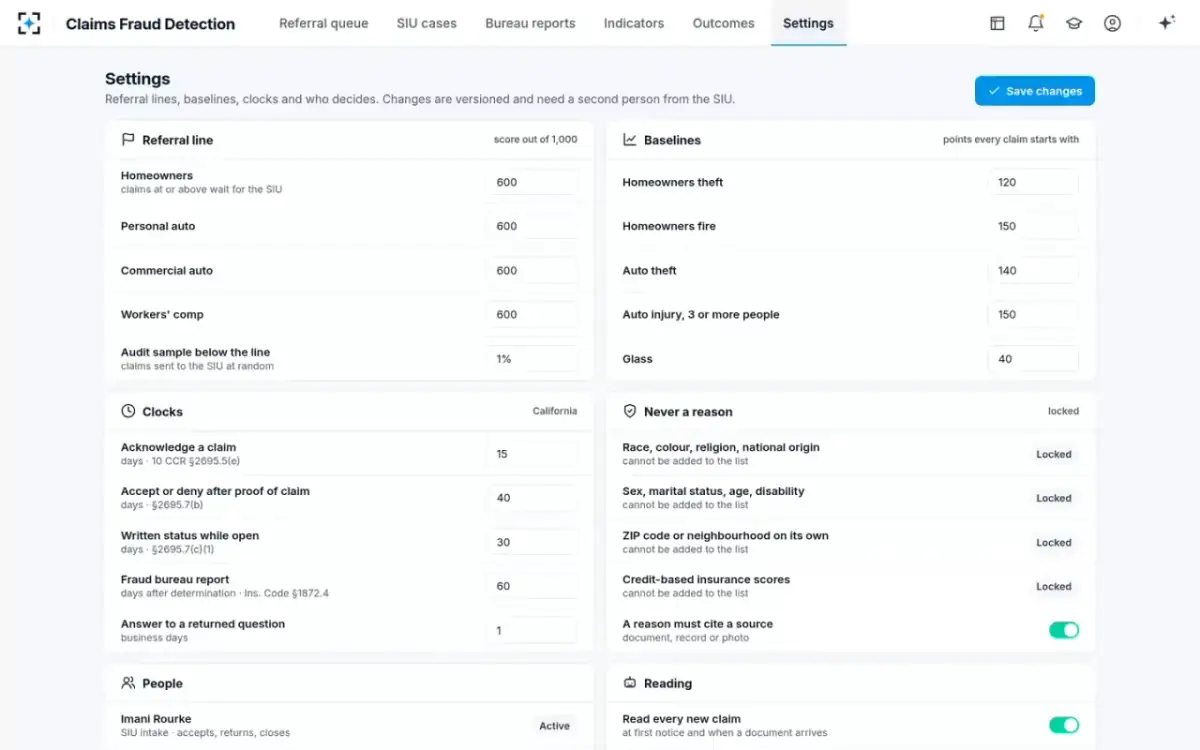This screenshot has width=1200, height=750.
Task: Click 'days · 10 CCR §2695.5(e)' citation
Action: pyautogui.click(x=180, y=461)
